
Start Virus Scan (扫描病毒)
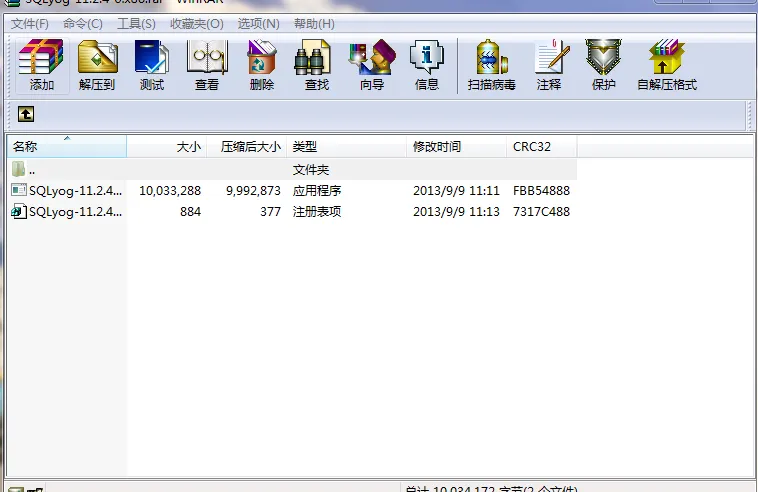tap(491, 65)
